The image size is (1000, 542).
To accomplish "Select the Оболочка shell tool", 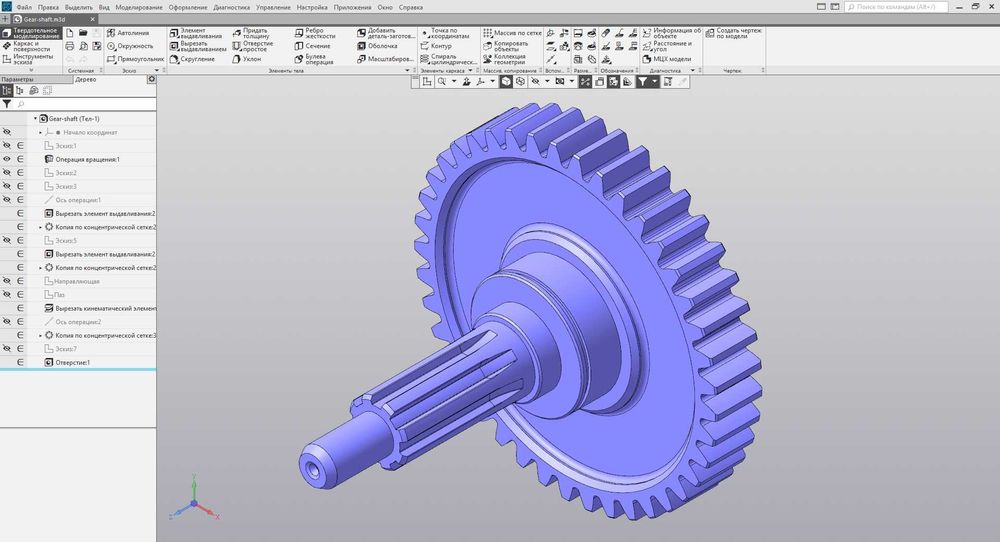I will [x=377, y=46].
